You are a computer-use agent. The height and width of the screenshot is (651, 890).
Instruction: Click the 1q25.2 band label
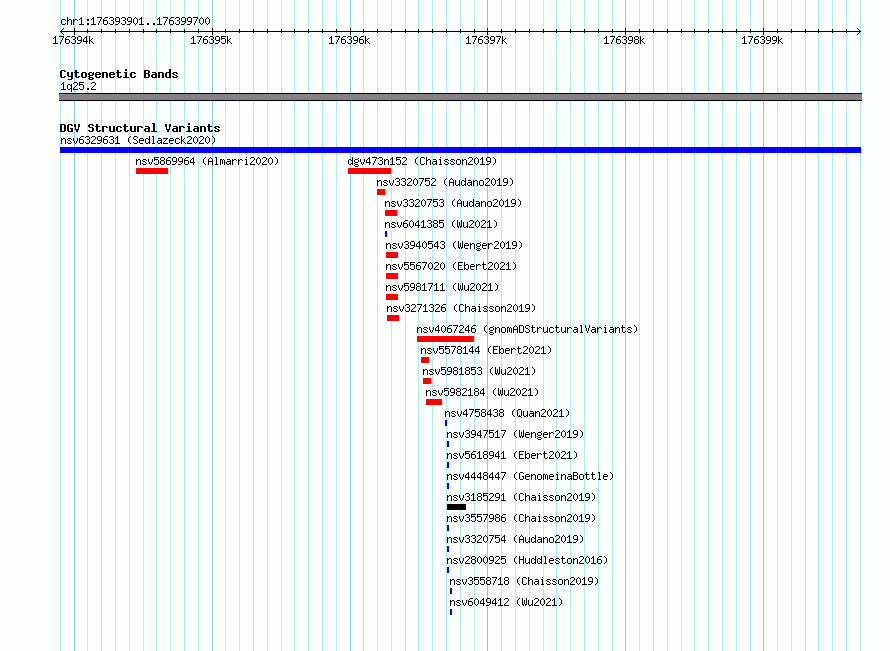point(78,86)
